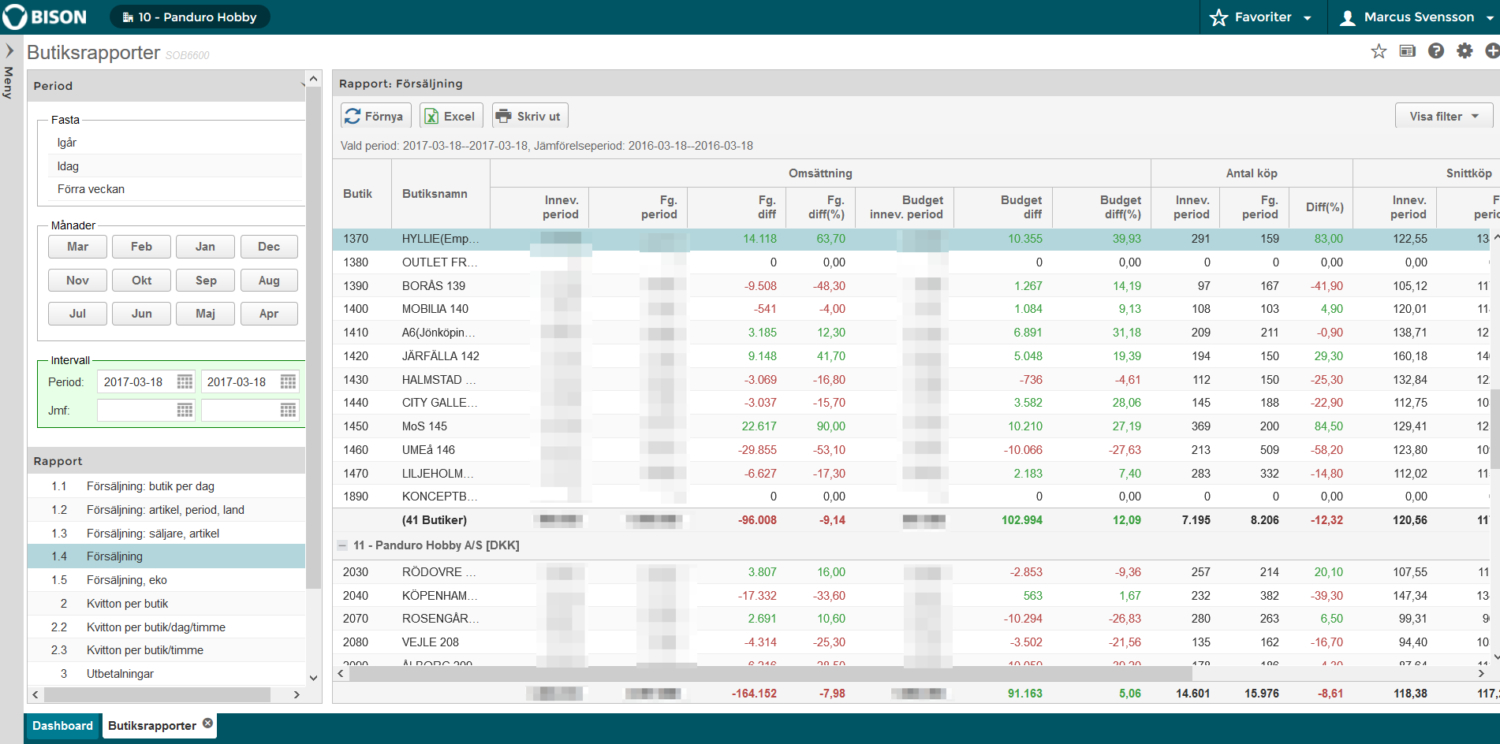
Task: Select the HYLLIE(Emp... store row
Action: 911,239
